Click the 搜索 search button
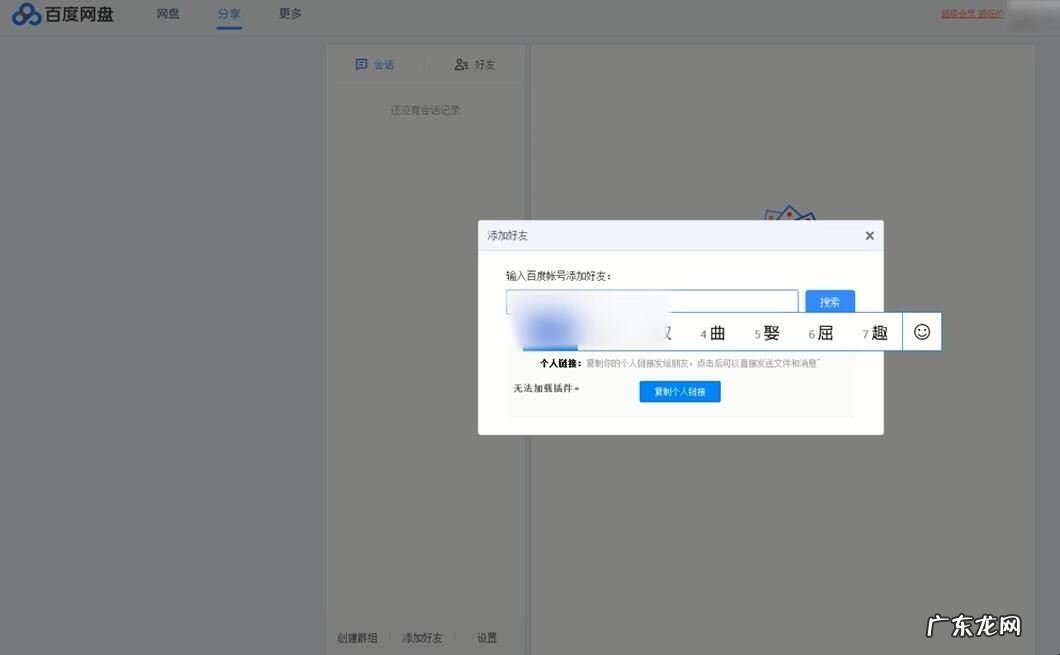Screen dimensions: 1060x655 point(829,300)
